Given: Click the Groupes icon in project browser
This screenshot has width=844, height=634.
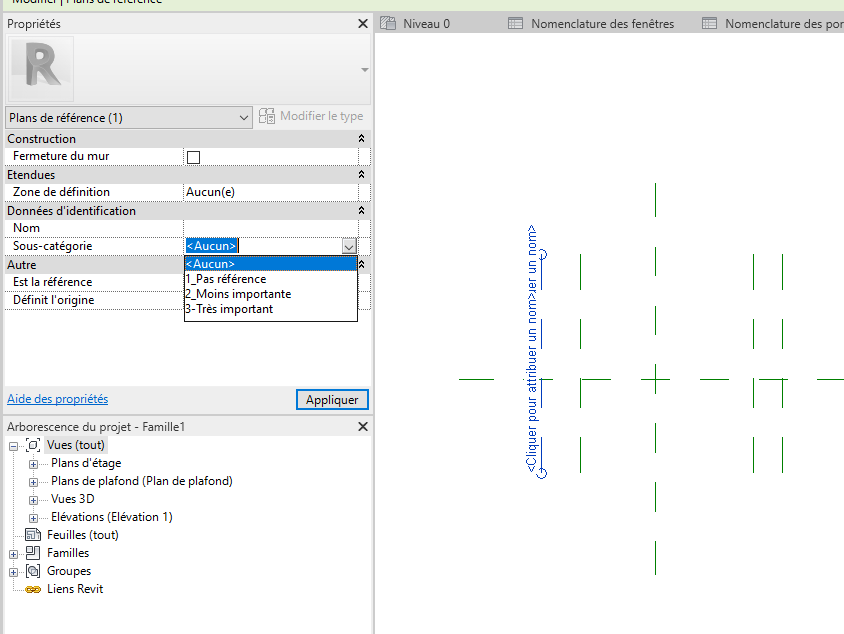Looking at the screenshot, I should (x=33, y=571).
